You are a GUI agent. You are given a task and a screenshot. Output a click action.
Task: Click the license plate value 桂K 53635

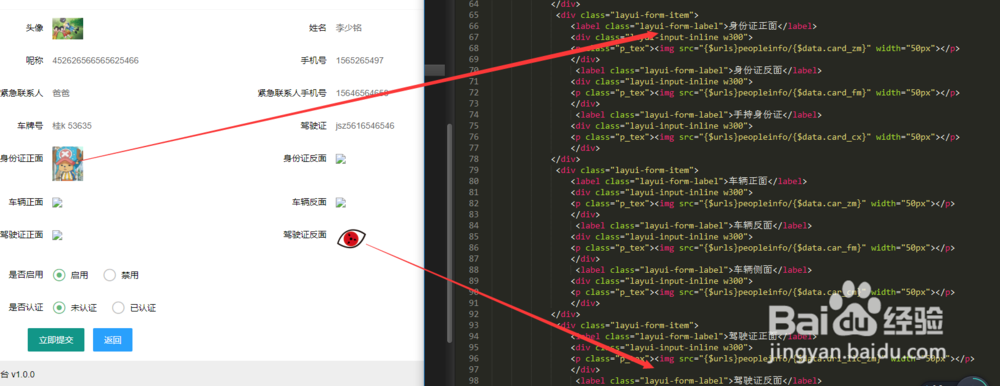tap(72, 126)
